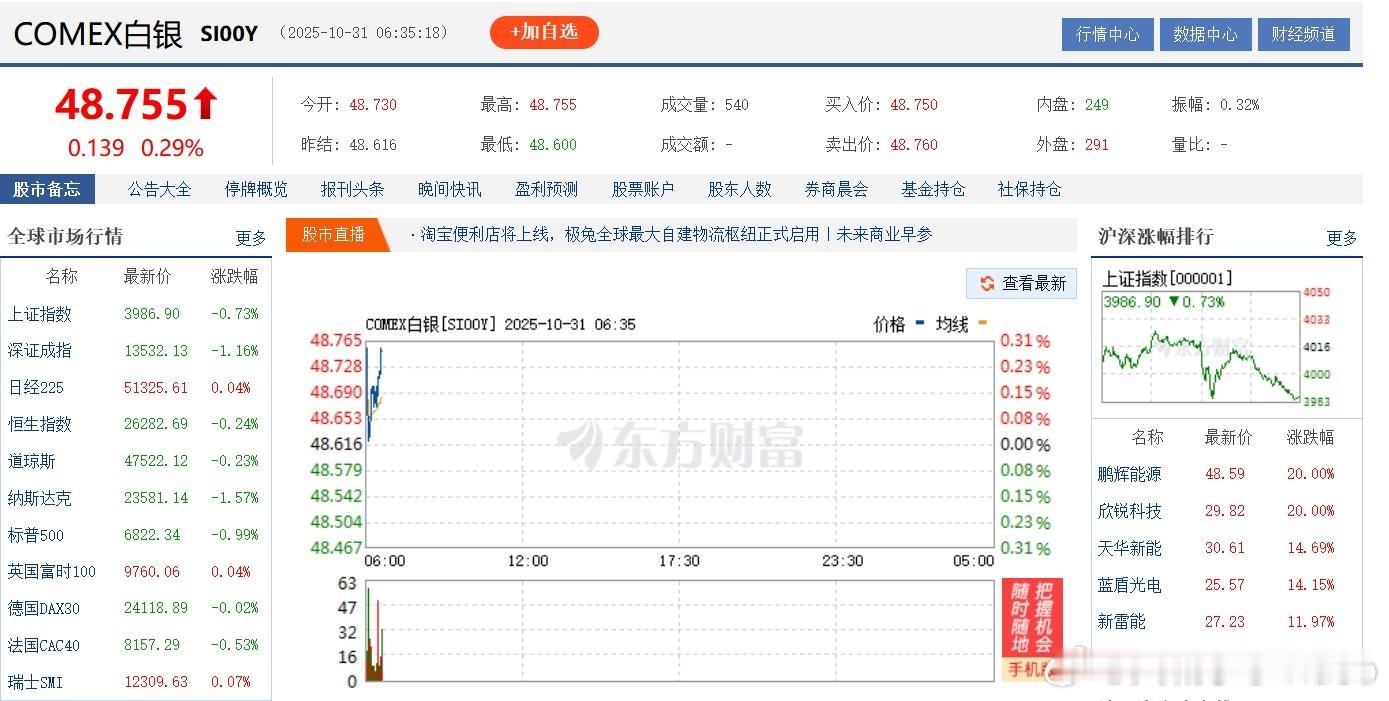Viewport: 1389px width, 701px height.
Task: Open 公告大全 menu item
Action: pyautogui.click(x=159, y=189)
